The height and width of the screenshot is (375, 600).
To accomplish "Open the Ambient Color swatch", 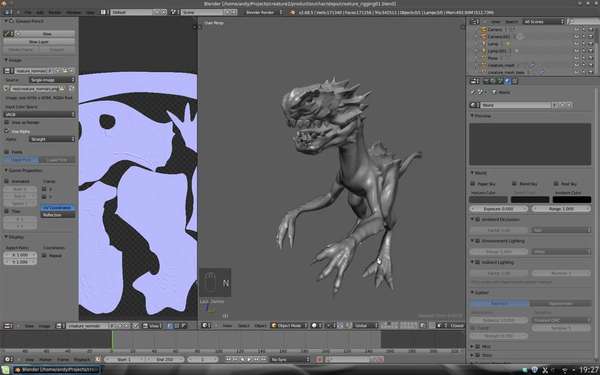I will pos(572,200).
